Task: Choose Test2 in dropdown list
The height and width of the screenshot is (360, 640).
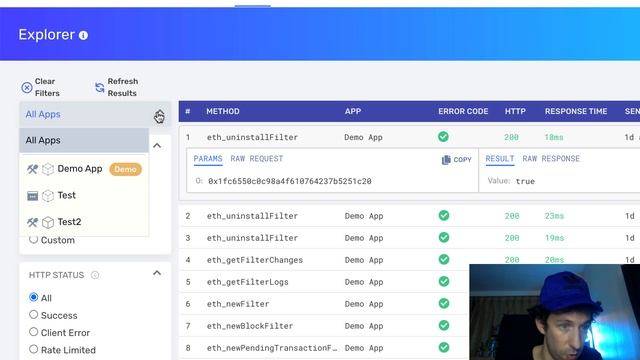Action: pos(84,222)
